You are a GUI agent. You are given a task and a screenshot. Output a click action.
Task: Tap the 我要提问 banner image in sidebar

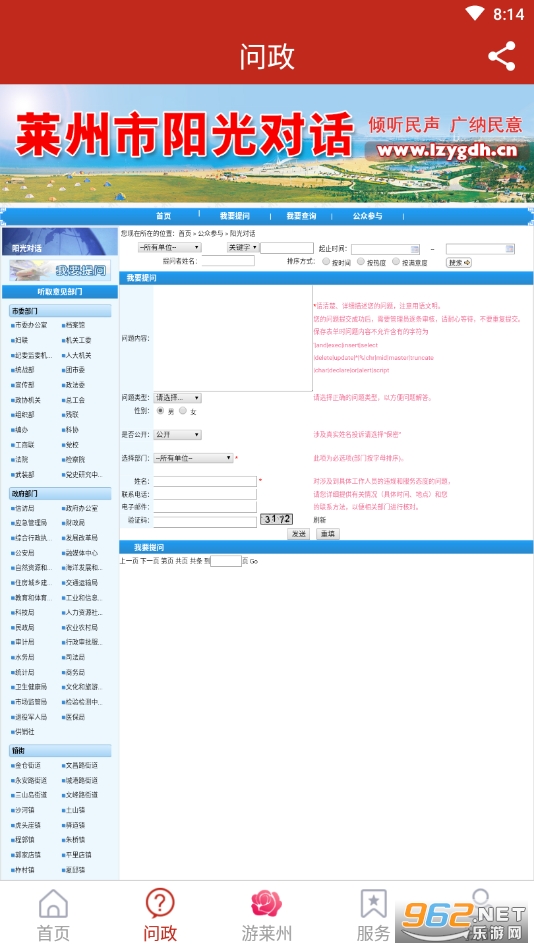click(x=60, y=270)
